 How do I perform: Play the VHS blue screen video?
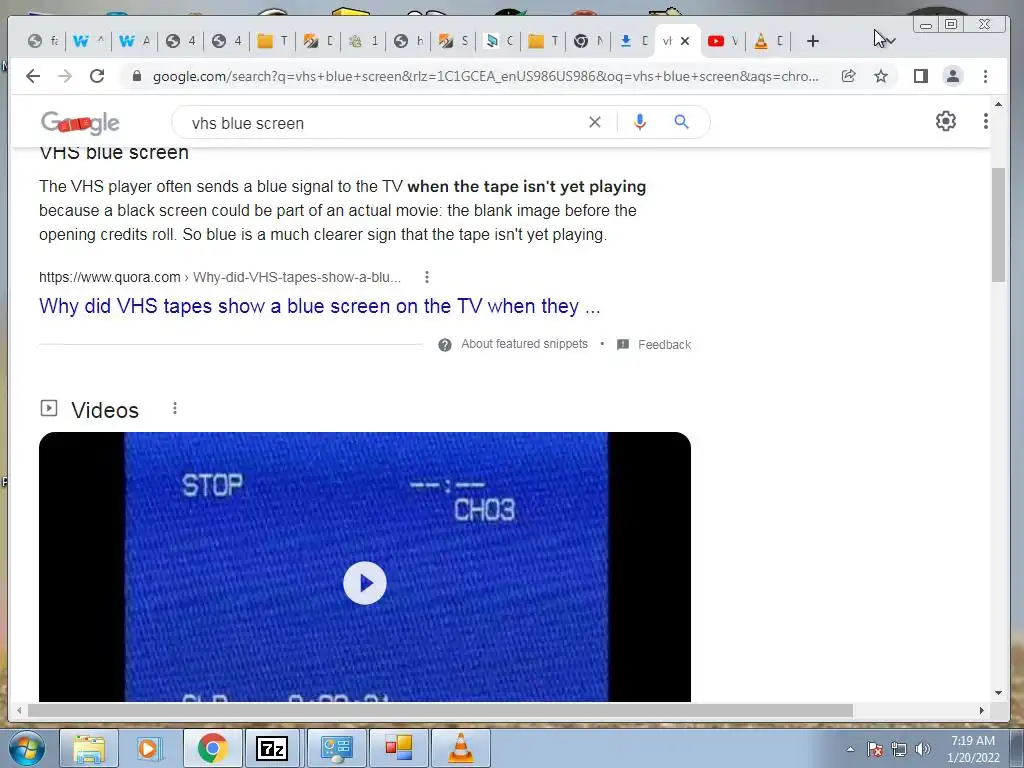point(364,583)
